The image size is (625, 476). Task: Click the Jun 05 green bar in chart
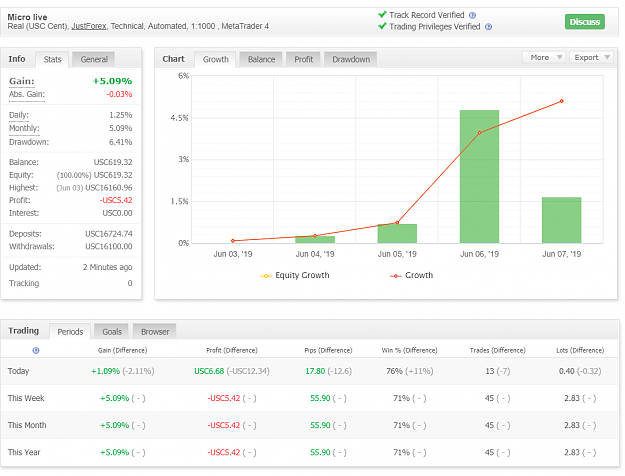point(397,234)
